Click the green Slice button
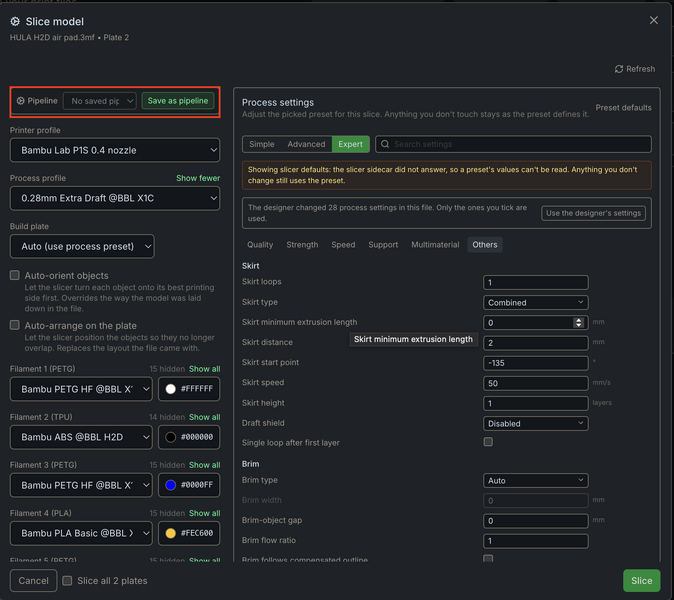 tap(641, 581)
